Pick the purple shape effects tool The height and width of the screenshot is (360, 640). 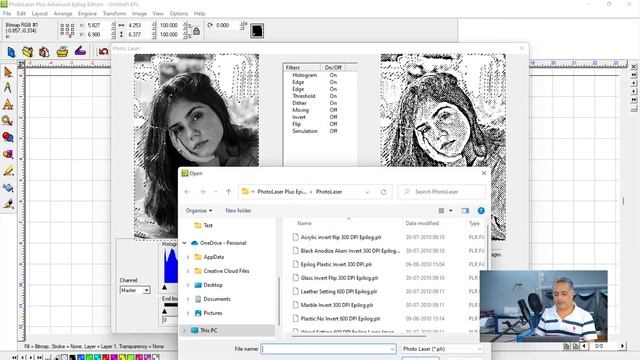(8, 154)
